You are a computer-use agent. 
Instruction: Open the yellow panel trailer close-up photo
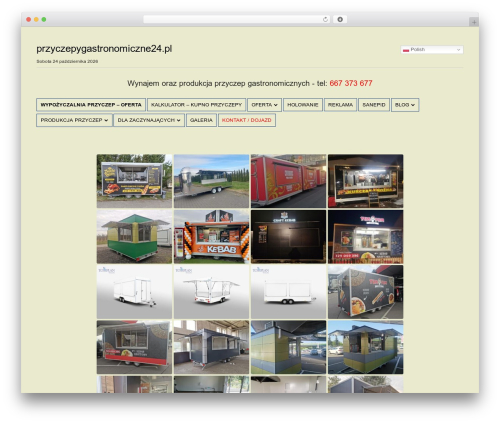288,347
